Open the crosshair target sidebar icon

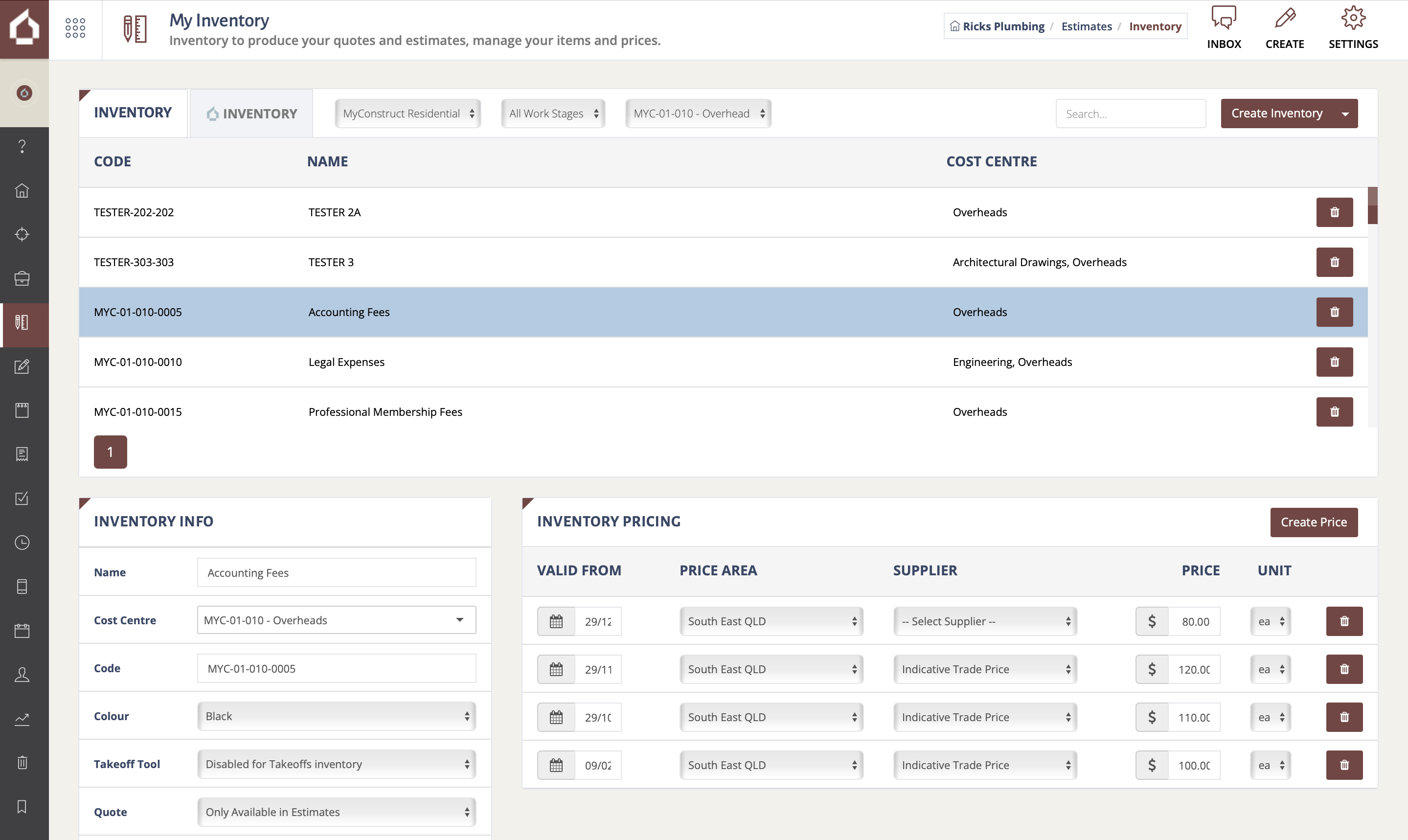pos(22,234)
